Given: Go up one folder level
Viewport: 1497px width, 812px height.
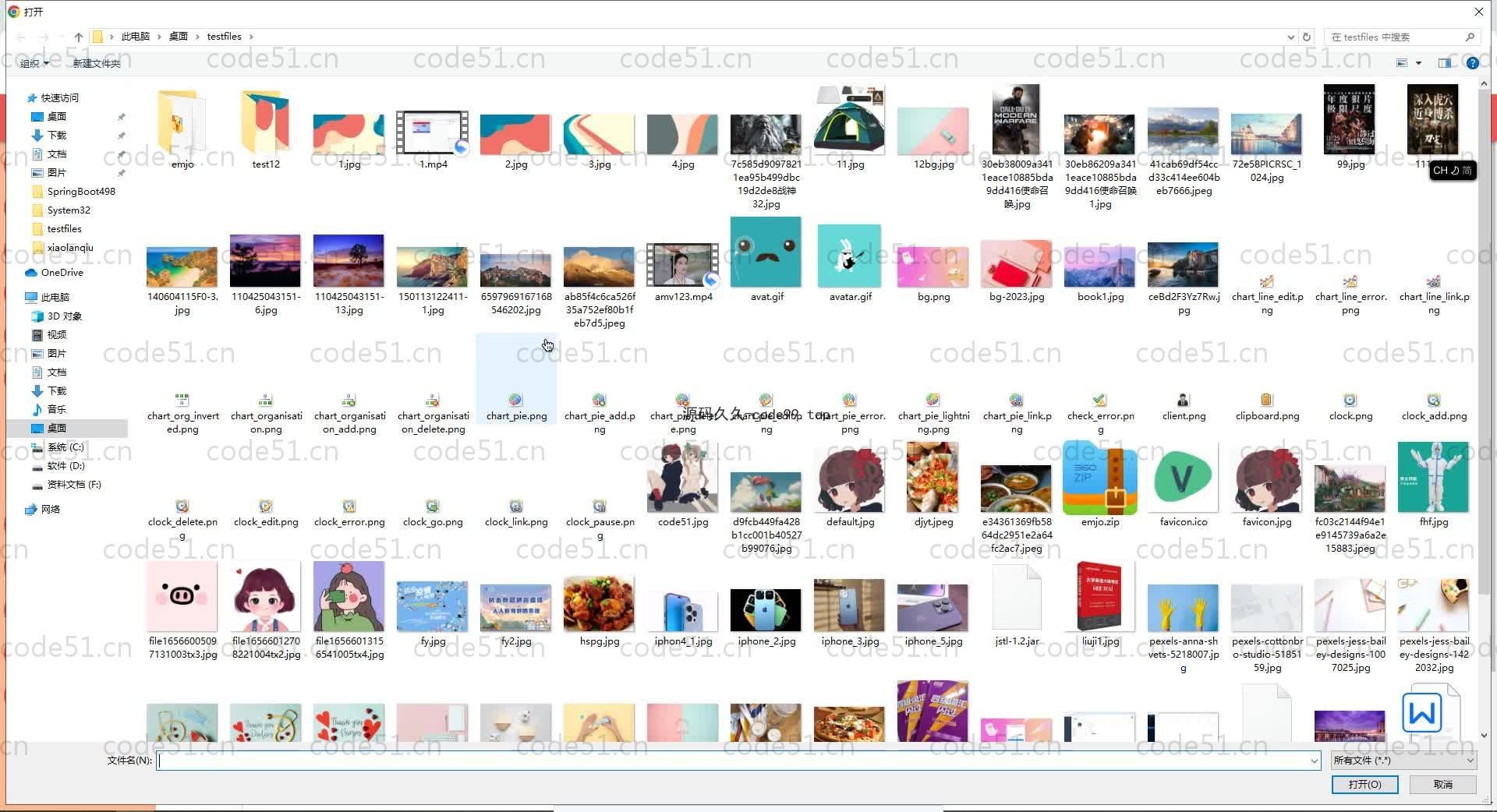Looking at the screenshot, I should 78,37.
